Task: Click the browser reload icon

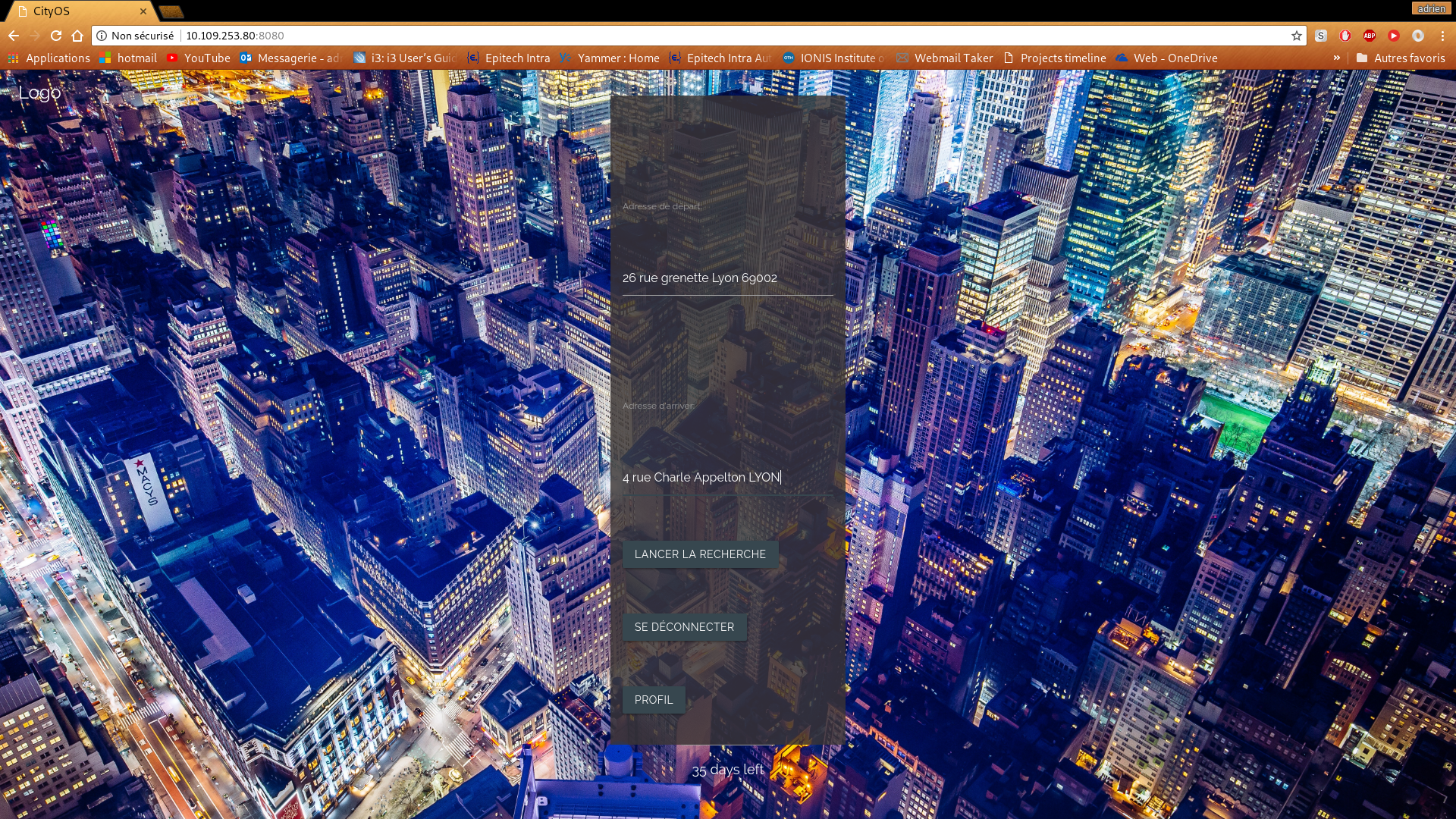Action: 56,36
